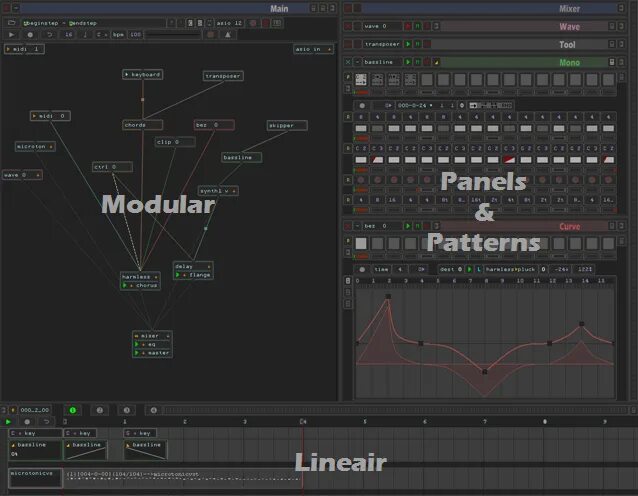Viewport: 638px width, 496px height.
Task: Select the harmless synth module
Action: [x=140, y=277]
